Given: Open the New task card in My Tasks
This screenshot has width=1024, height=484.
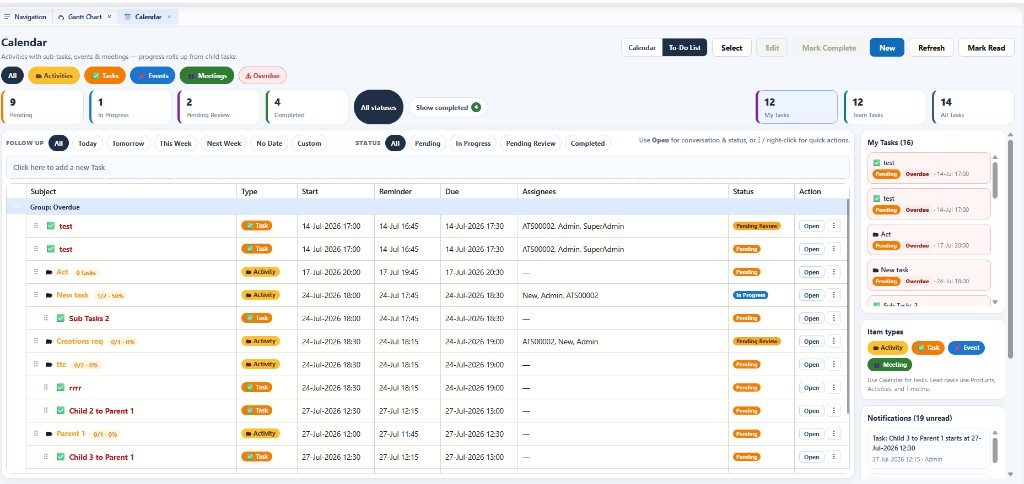Looking at the screenshot, I should point(930,275).
